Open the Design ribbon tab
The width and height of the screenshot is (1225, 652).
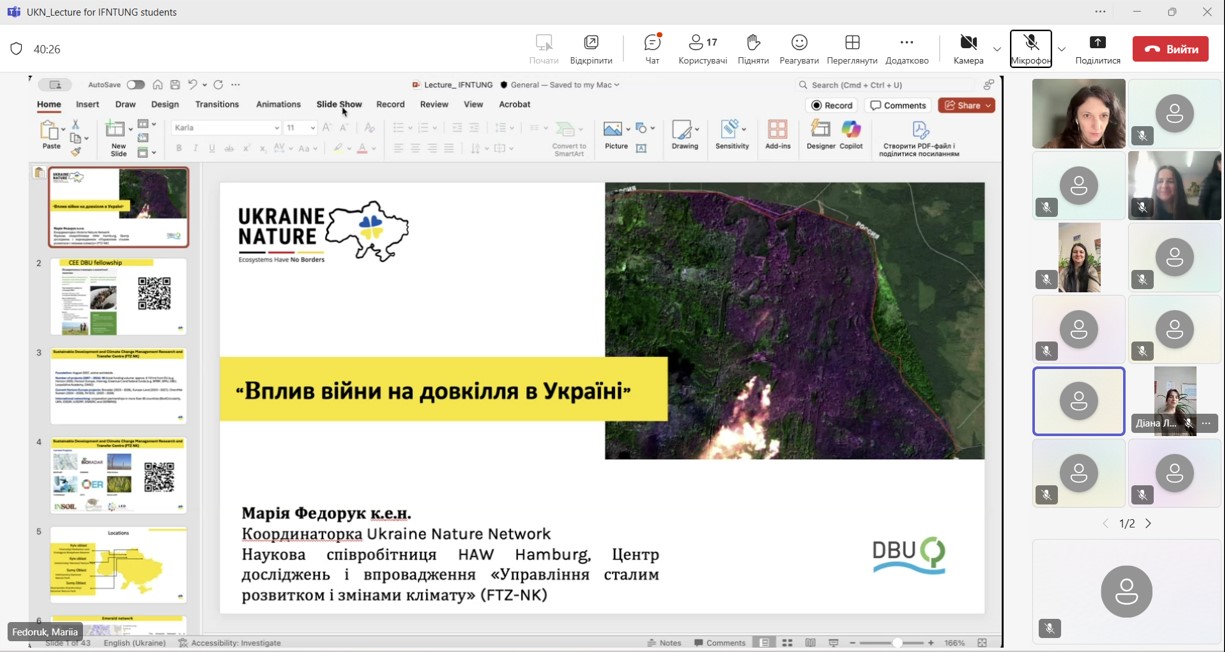pos(165,104)
